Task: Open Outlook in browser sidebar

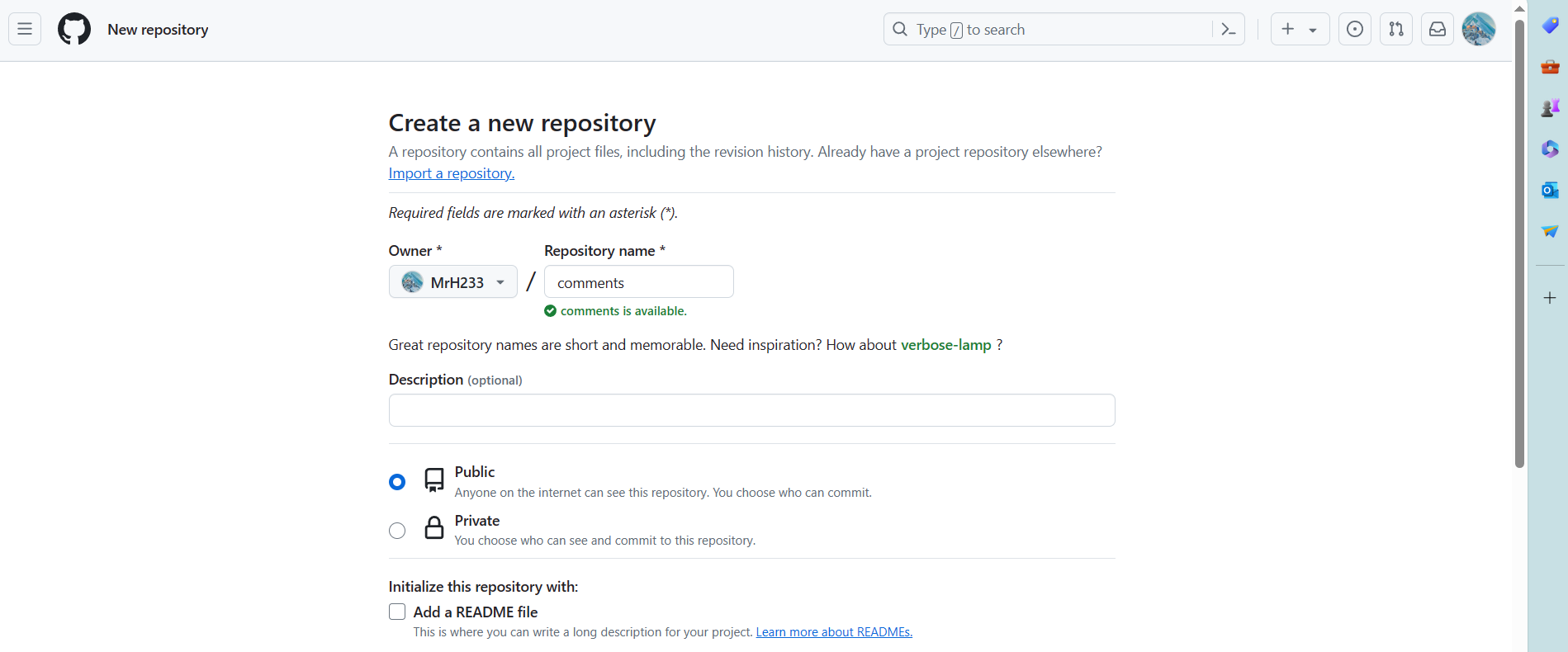Action: (1550, 191)
